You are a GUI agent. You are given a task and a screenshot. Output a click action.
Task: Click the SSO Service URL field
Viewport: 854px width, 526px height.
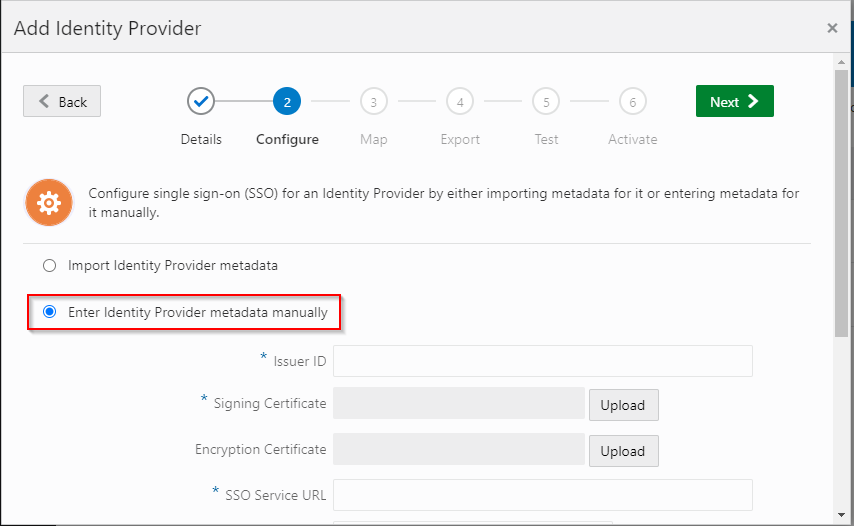tap(542, 494)
